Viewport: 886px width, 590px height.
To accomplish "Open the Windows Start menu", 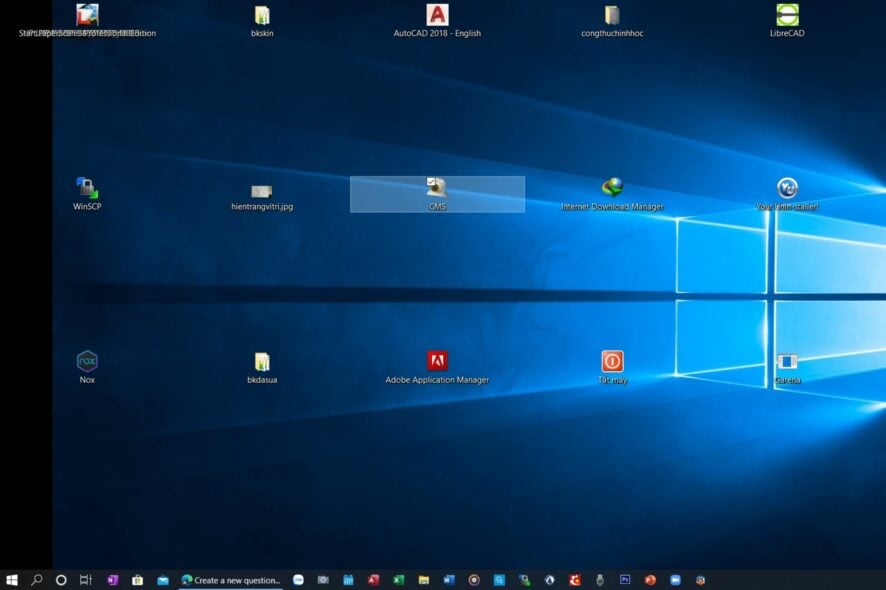I will pyautogui.click(x=12, y=579).
